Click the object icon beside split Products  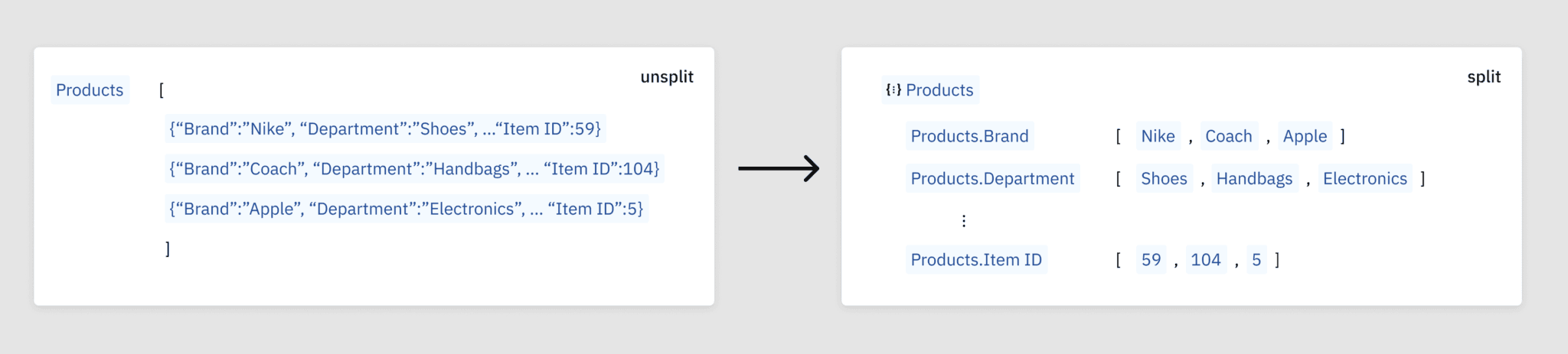click(893, 90)
